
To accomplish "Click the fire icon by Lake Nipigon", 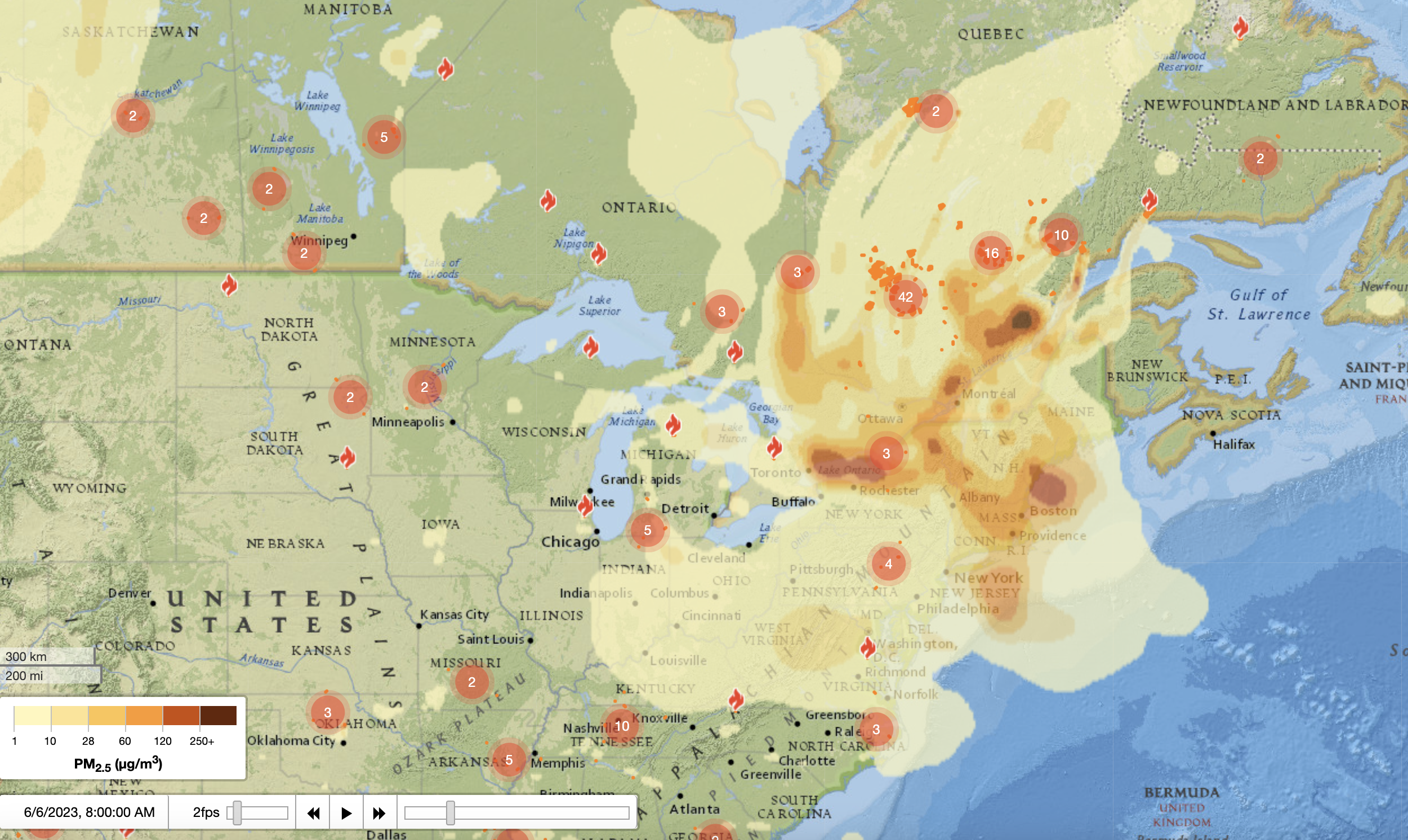I will point(599,253).
